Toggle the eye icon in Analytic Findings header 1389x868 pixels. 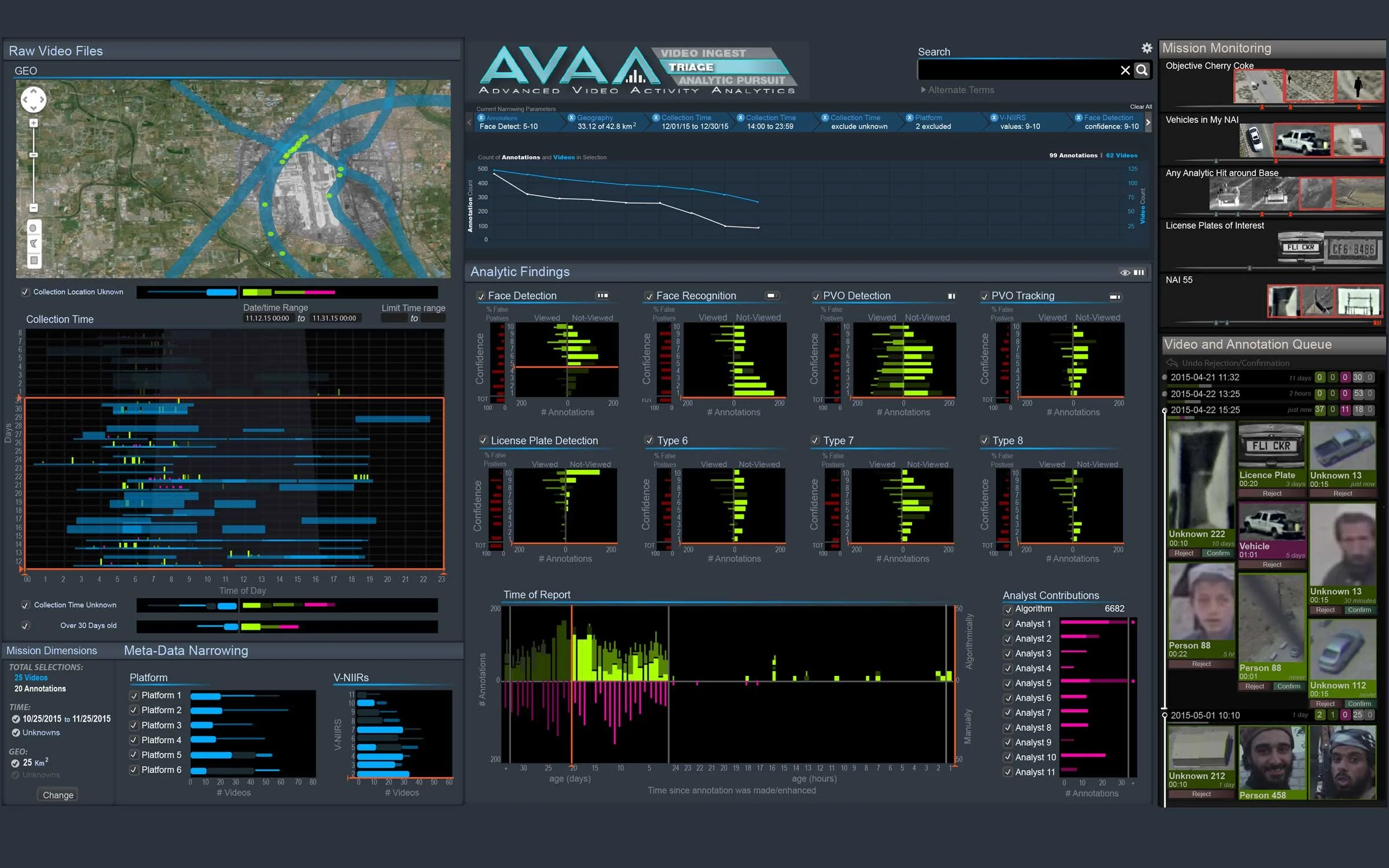pyautogui.click(x=1125, y=273)
